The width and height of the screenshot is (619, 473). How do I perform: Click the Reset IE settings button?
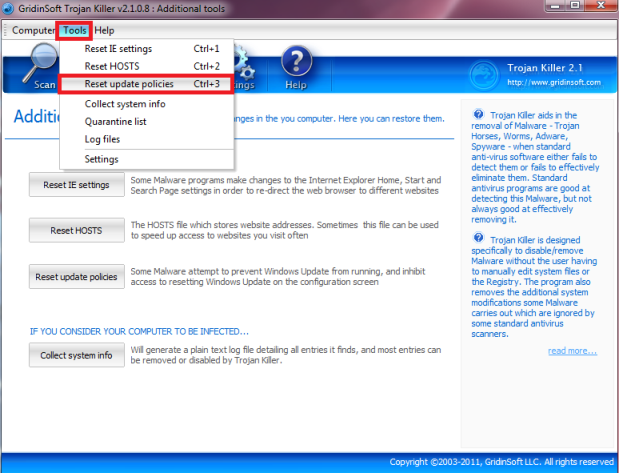coord(77,184)
